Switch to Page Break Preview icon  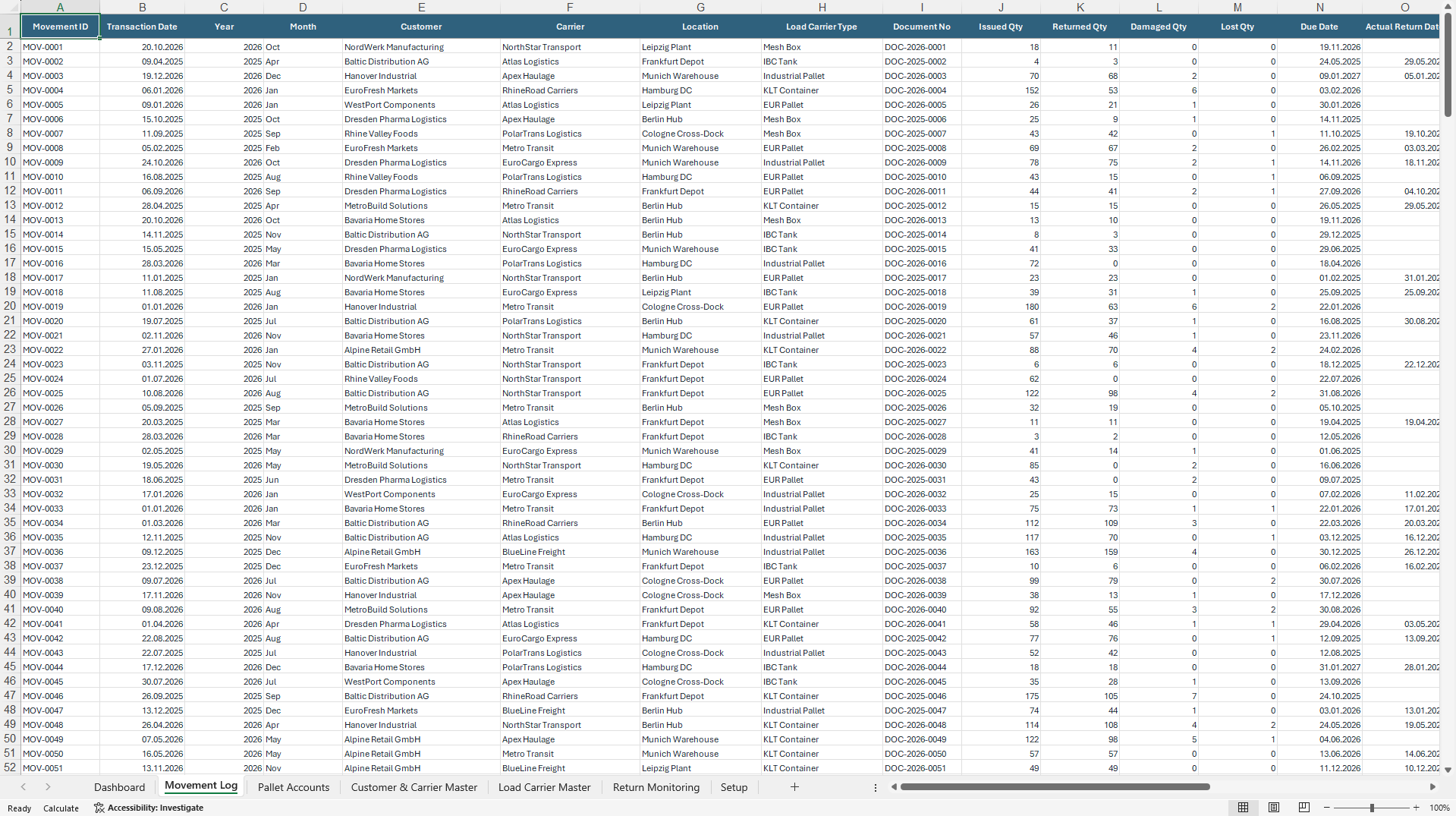[1303, 808]
